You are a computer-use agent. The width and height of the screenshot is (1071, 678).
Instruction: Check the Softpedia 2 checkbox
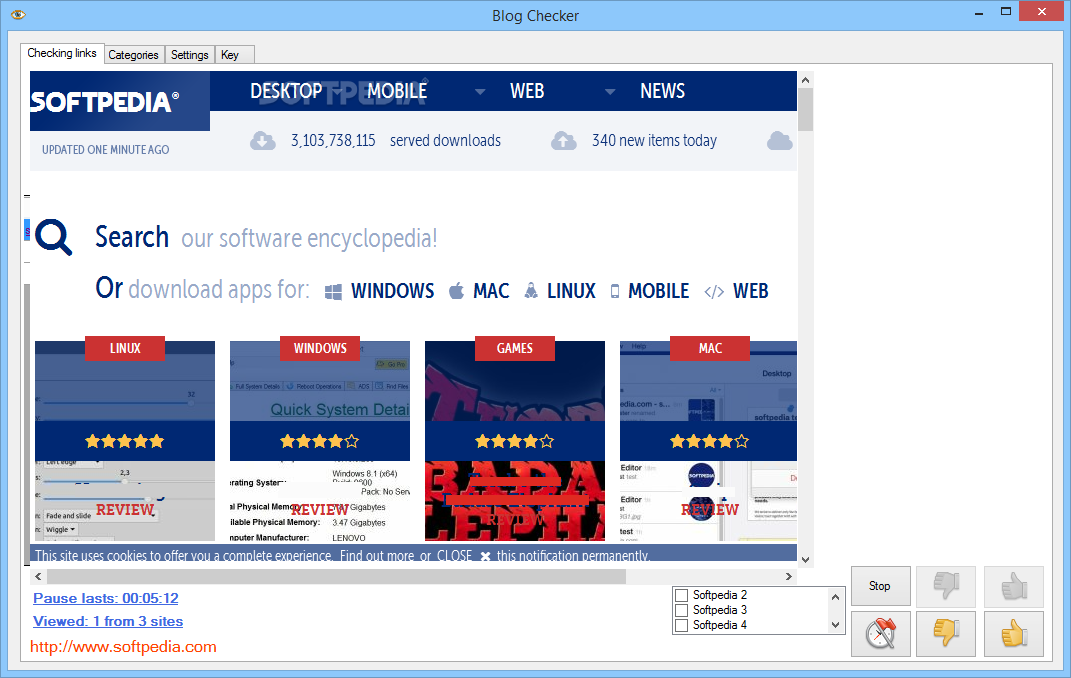click(681, 595)
